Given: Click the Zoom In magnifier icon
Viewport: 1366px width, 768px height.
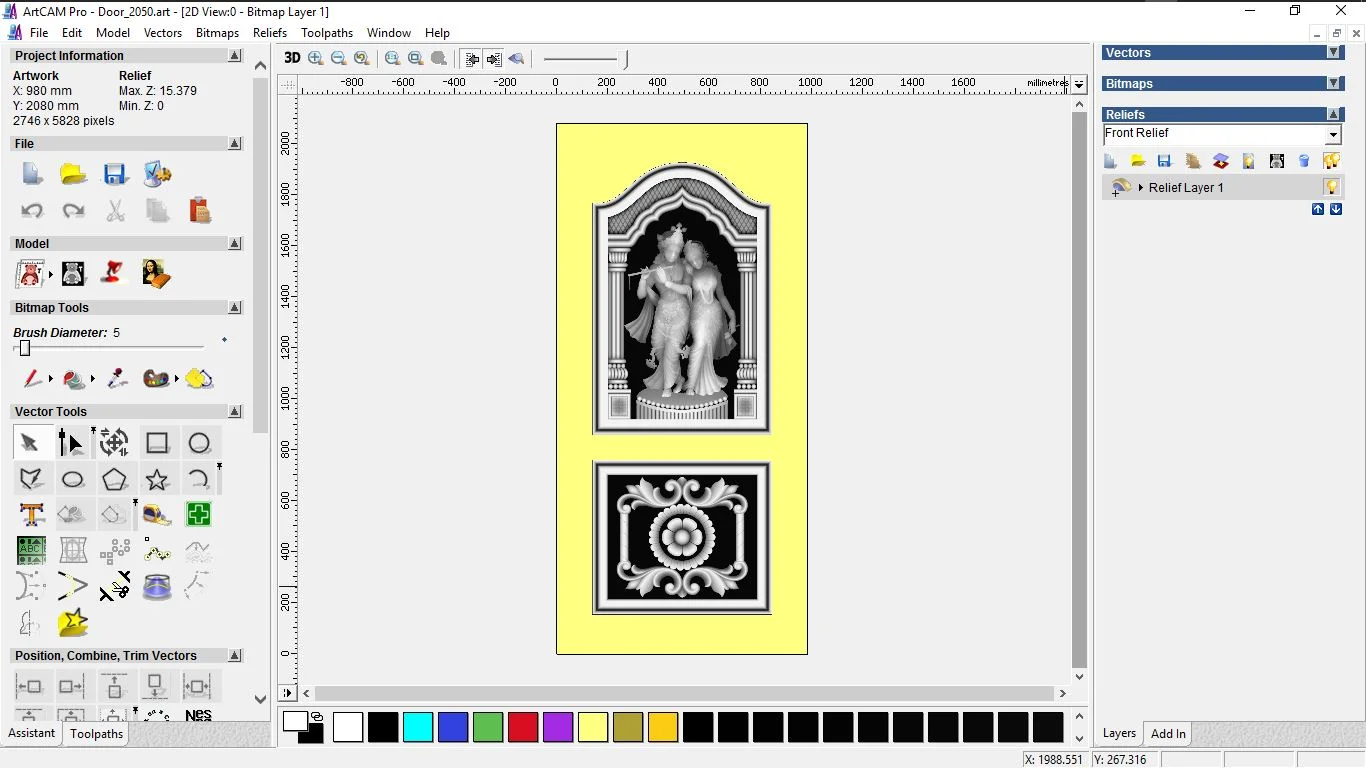Looking at the screenshot, I should (316, 59).
